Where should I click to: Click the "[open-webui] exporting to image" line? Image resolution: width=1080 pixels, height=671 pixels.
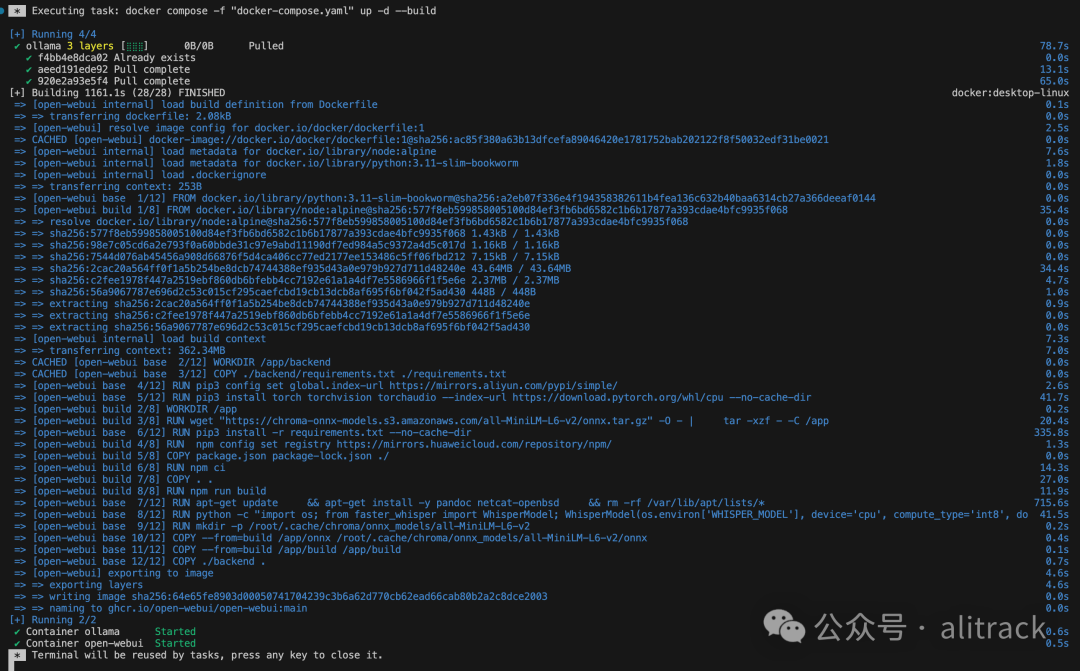pos(114,572)
